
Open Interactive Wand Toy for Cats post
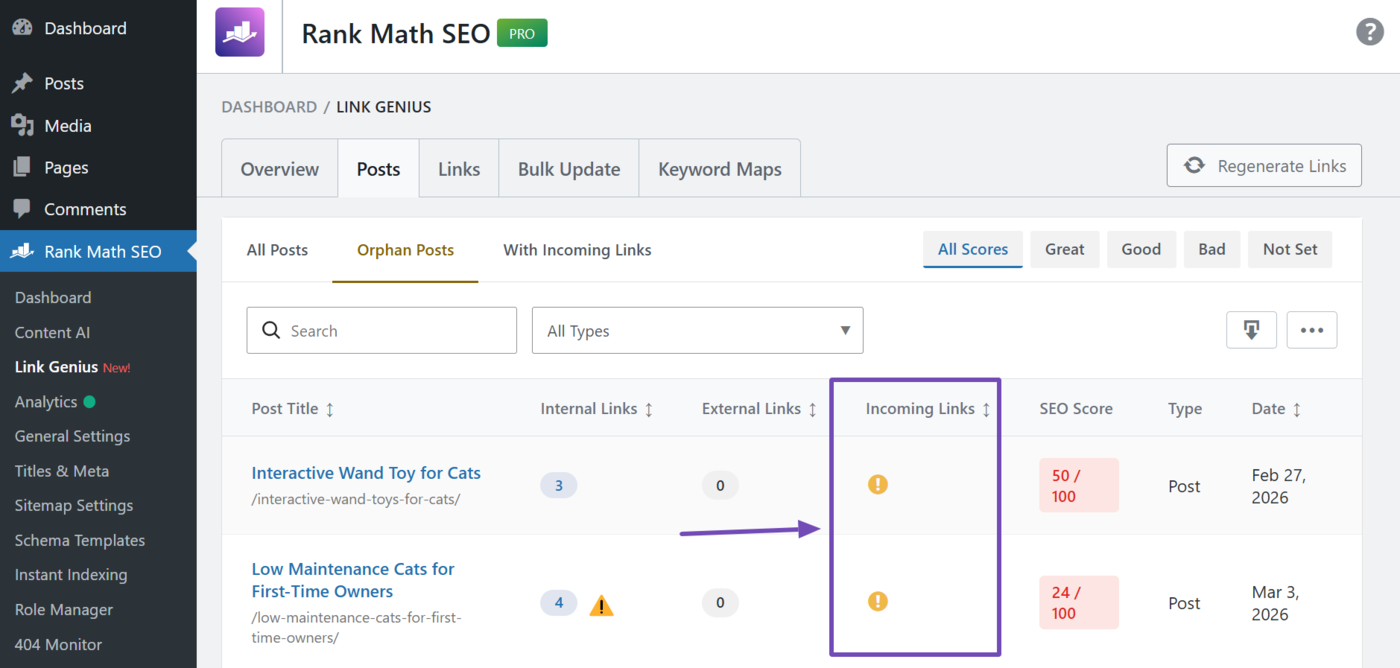tap(366, 473)
